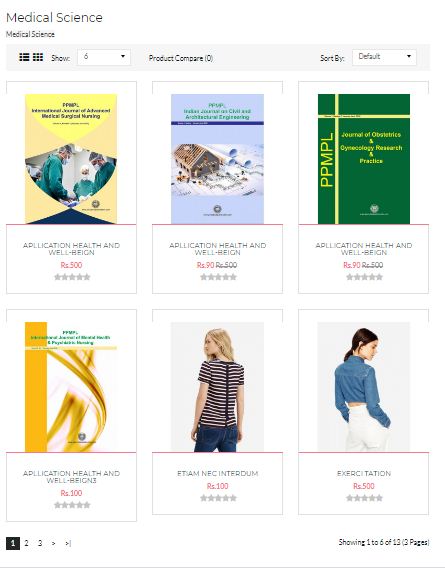Open the EXERCI TATION product link
445x568 pixels.
(364, 473)
